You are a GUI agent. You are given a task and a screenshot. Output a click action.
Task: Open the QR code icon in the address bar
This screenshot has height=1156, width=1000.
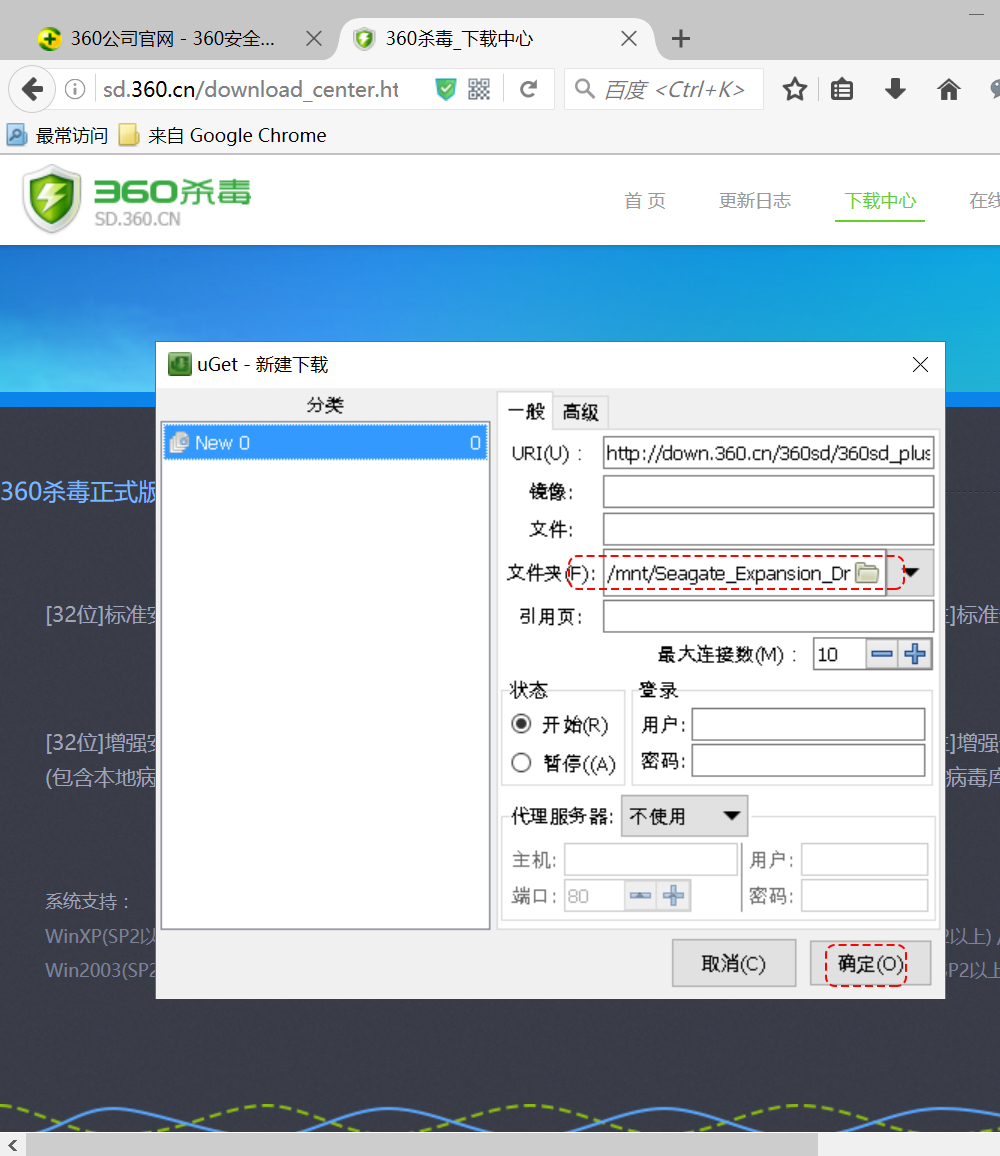coord(478,89)
